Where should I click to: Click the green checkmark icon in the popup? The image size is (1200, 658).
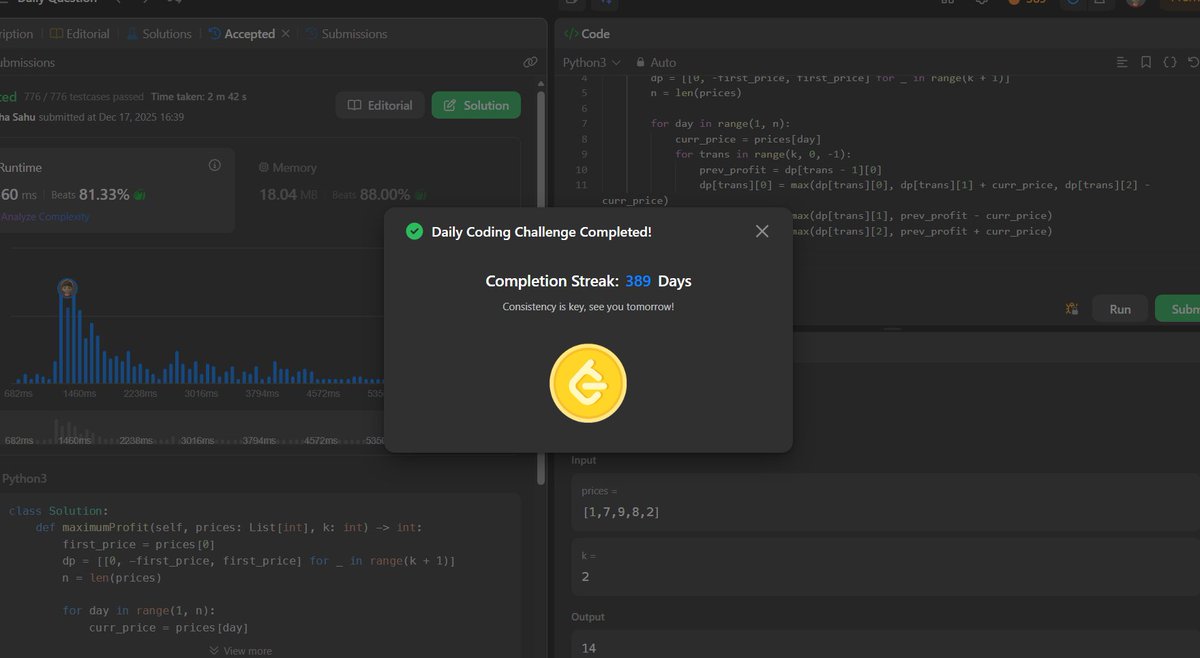pyautogui.click(x=414, y=231)
